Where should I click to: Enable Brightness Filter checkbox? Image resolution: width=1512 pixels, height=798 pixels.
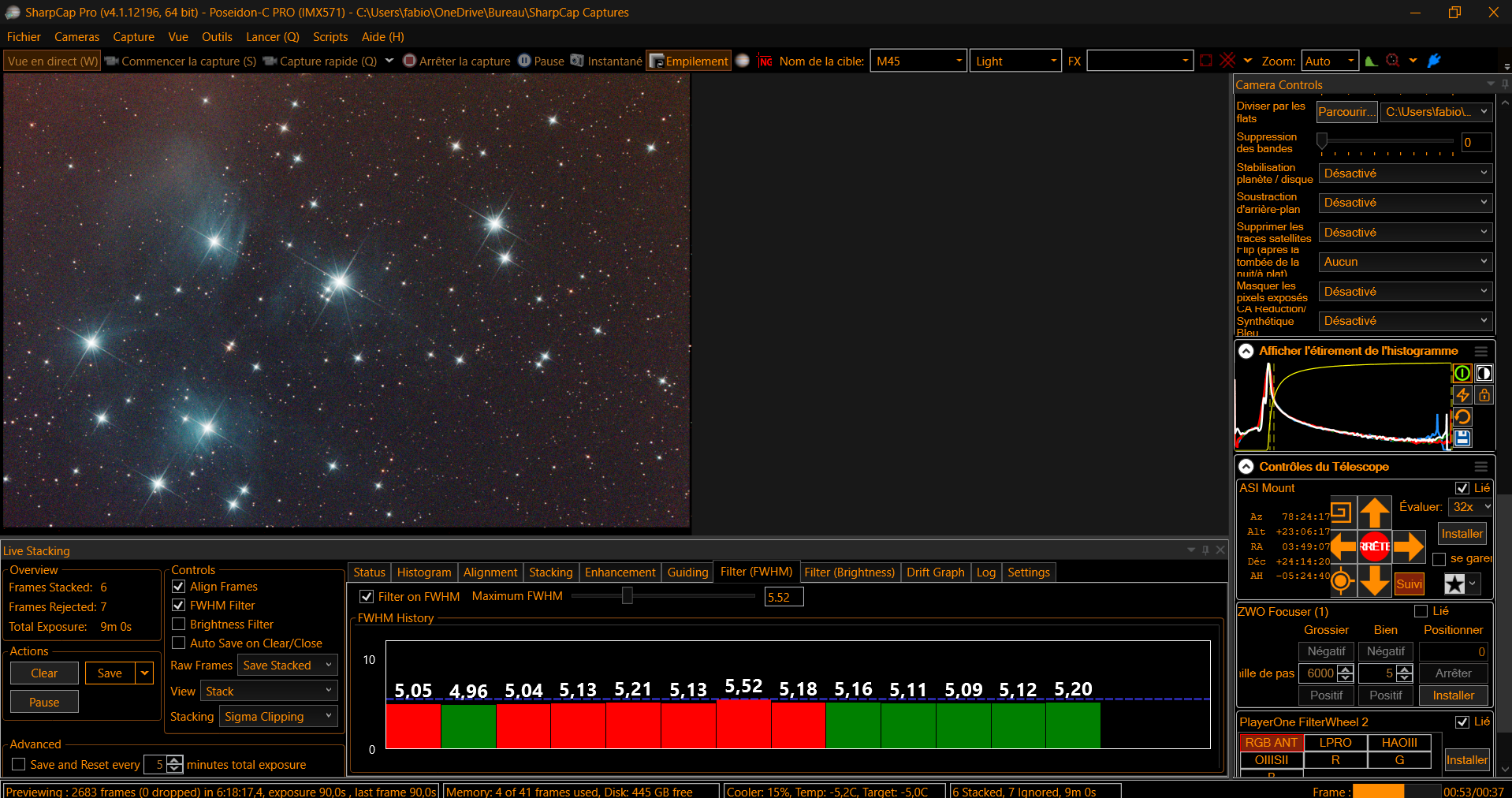point(179,624)
